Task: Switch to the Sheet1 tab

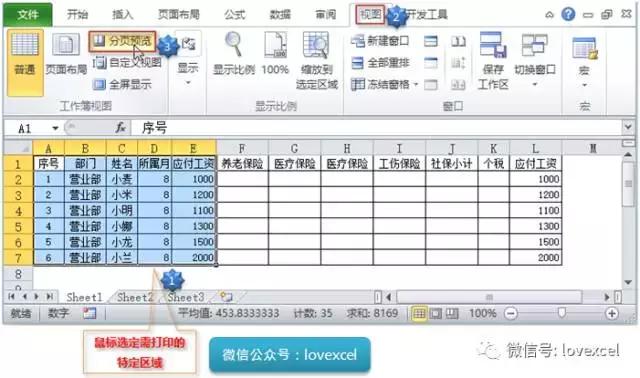Action: click(x=84, y=297)
